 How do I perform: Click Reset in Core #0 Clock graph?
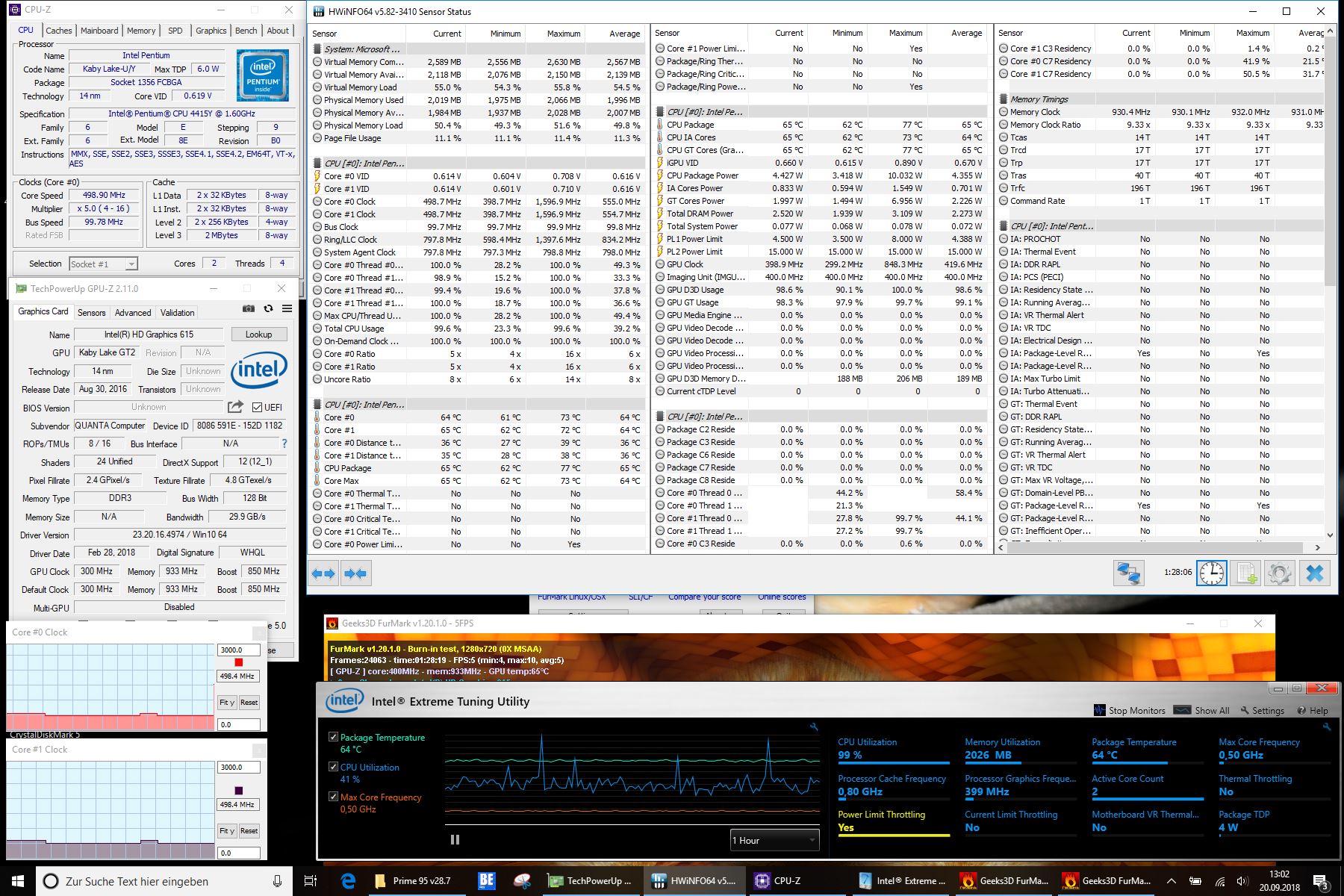coord(249,702)
